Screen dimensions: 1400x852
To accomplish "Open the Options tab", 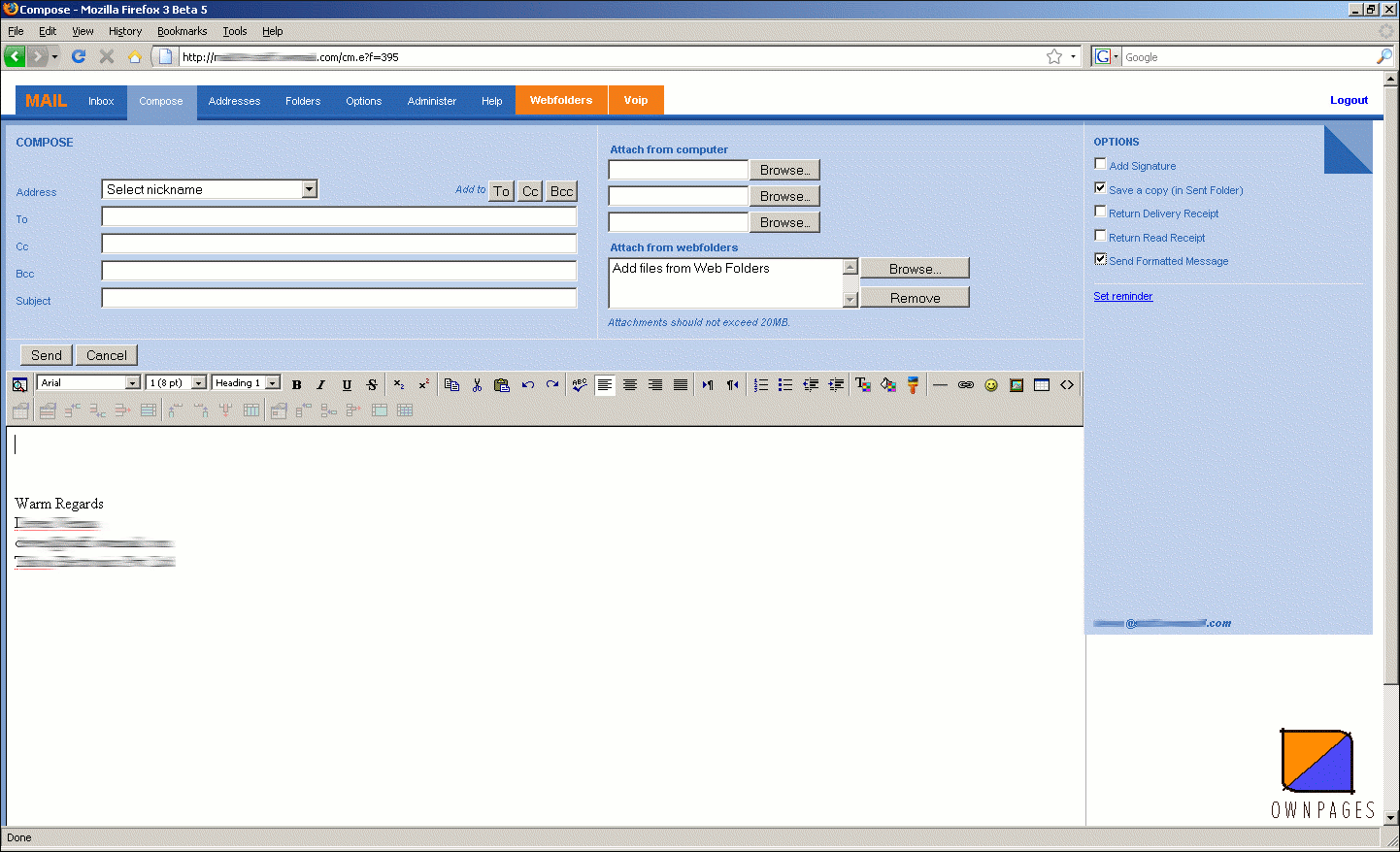I will 364,101.
